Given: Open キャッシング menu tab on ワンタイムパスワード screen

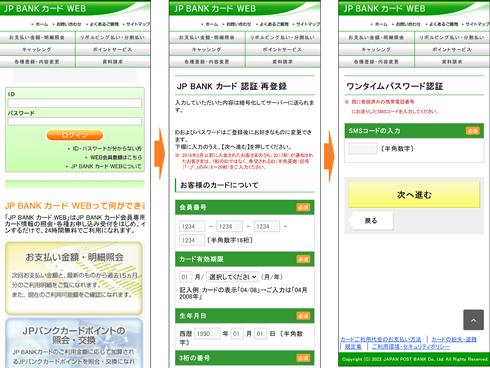Looking at the screenshot, I should pos(376,49).
